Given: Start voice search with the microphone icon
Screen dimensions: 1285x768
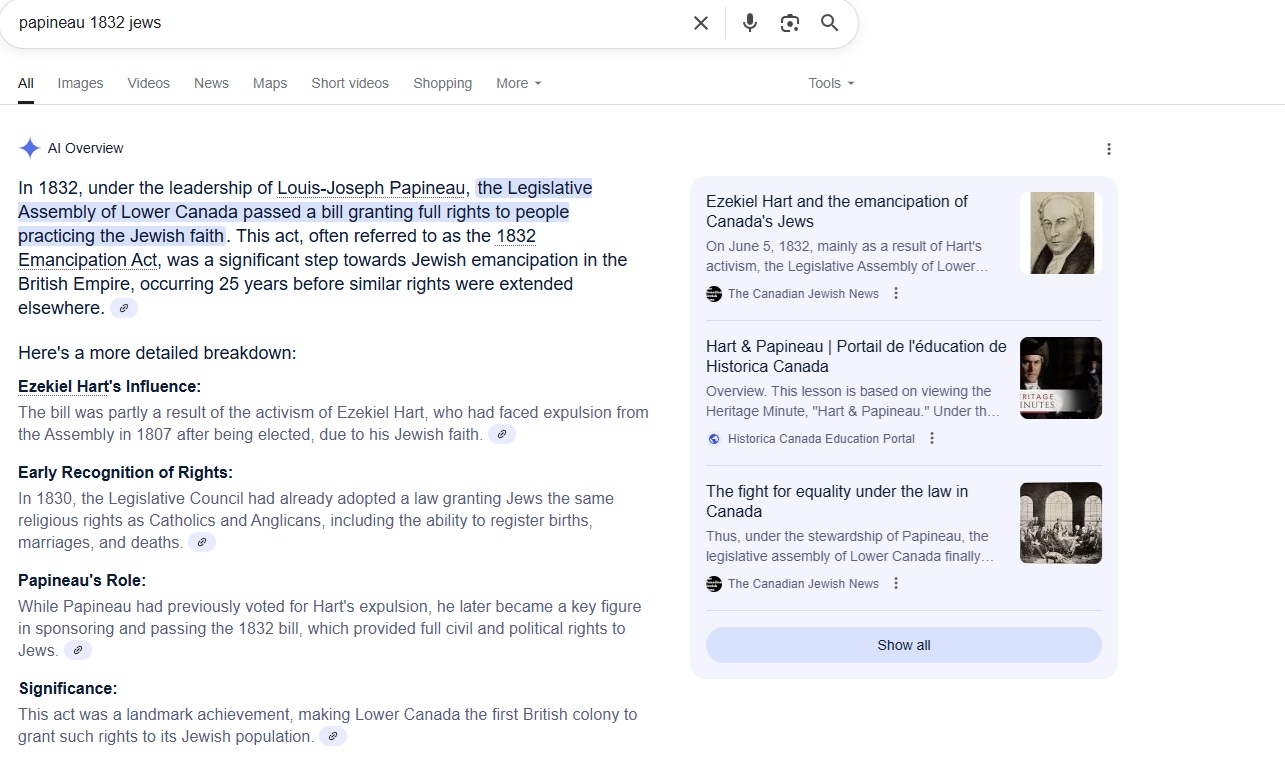Looking at the screenshot, I should click(750, 23).
